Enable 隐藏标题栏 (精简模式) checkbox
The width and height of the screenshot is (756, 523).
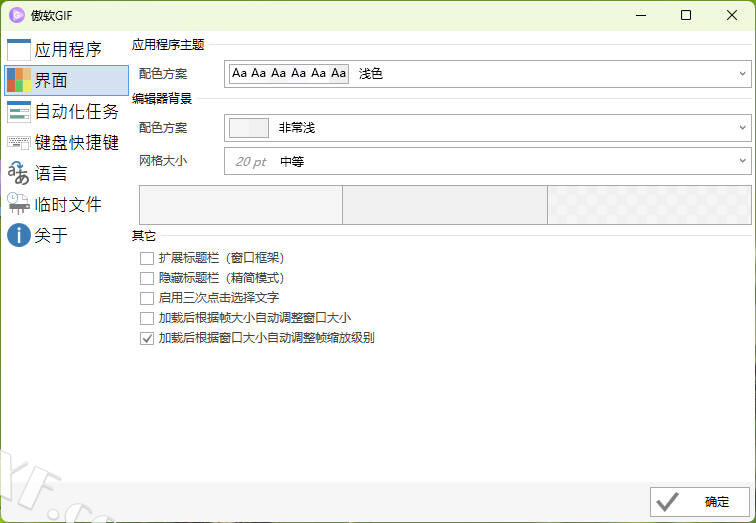click(x=147, y=278)
